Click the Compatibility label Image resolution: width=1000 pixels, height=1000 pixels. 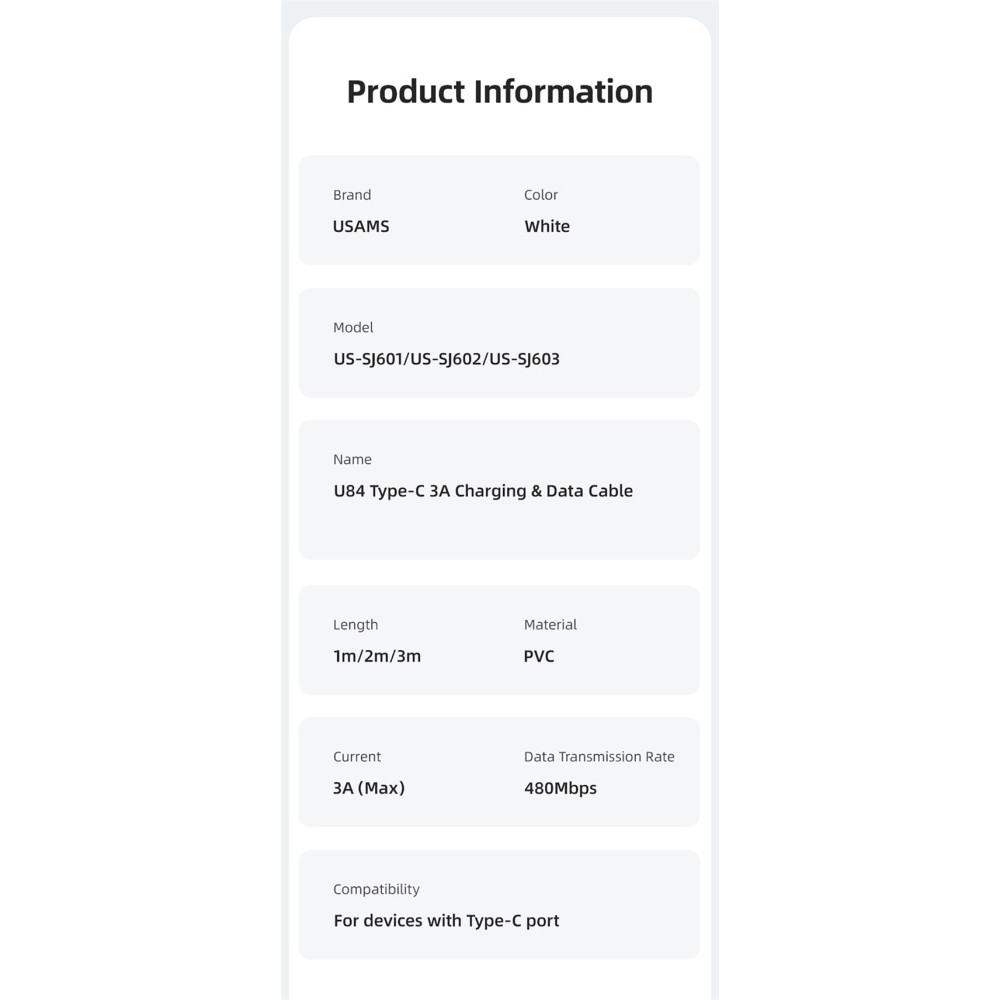coord(376,889)
